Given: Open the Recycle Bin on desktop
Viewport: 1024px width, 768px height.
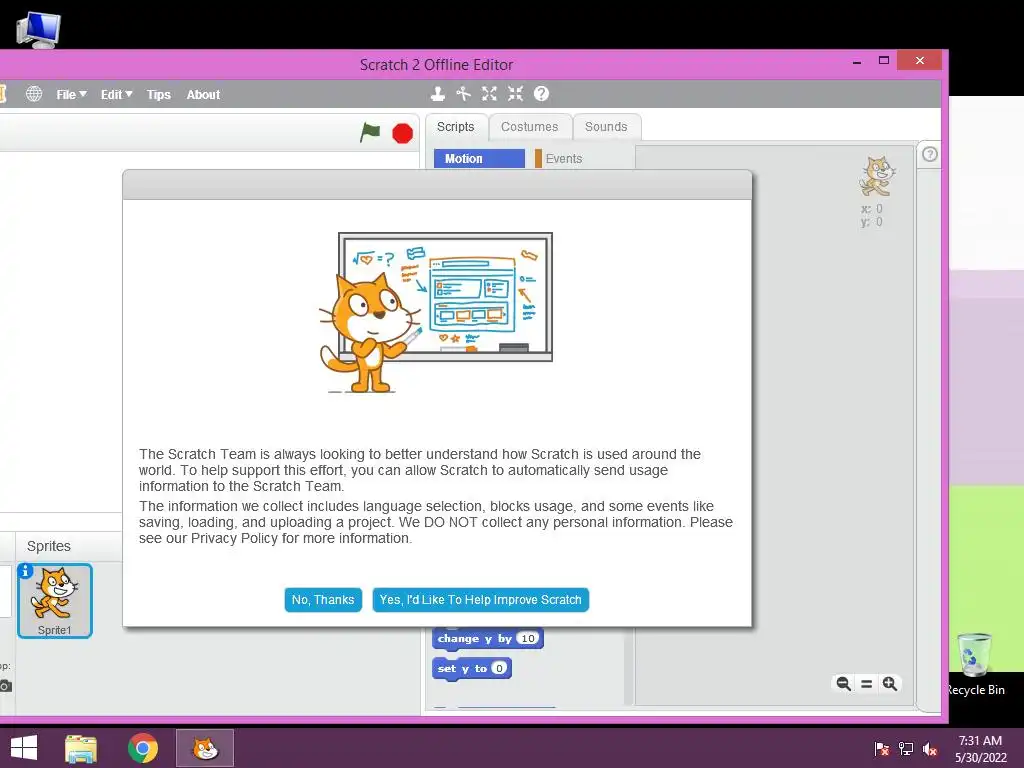Looking at the screenshot, I should click(x=975, y=664).
